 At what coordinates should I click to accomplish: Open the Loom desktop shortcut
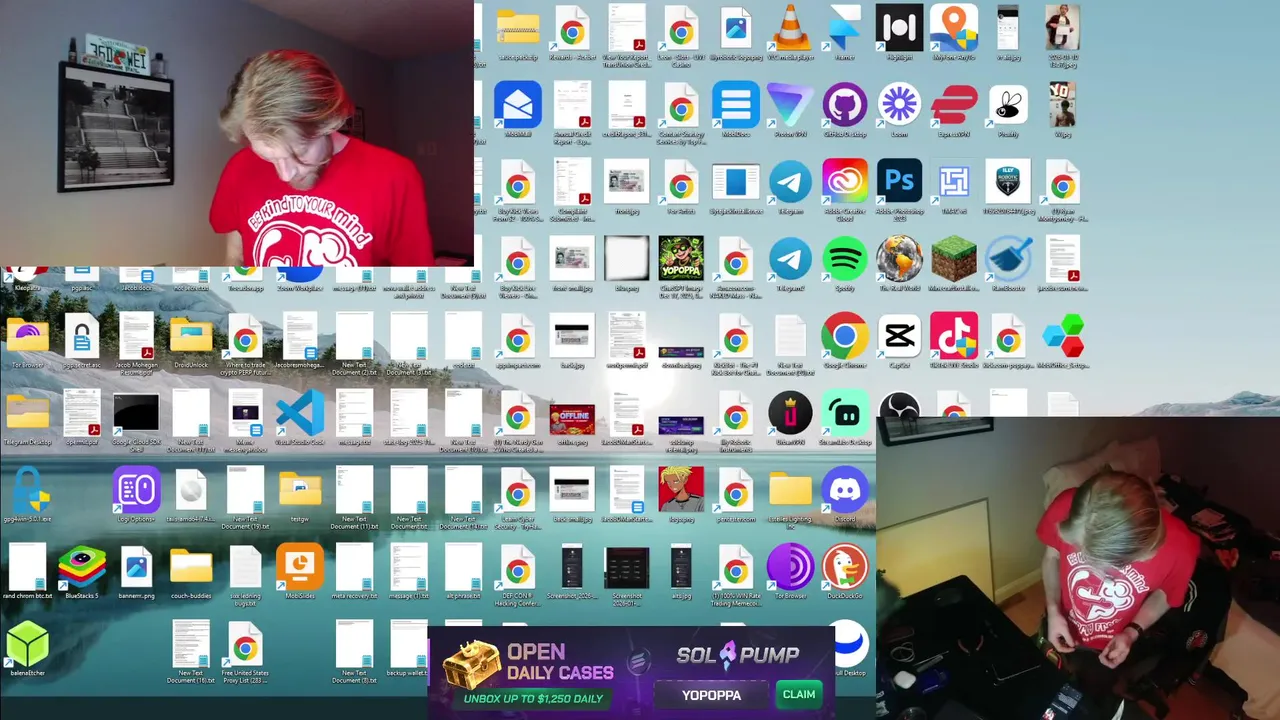[x=899, y=105]
